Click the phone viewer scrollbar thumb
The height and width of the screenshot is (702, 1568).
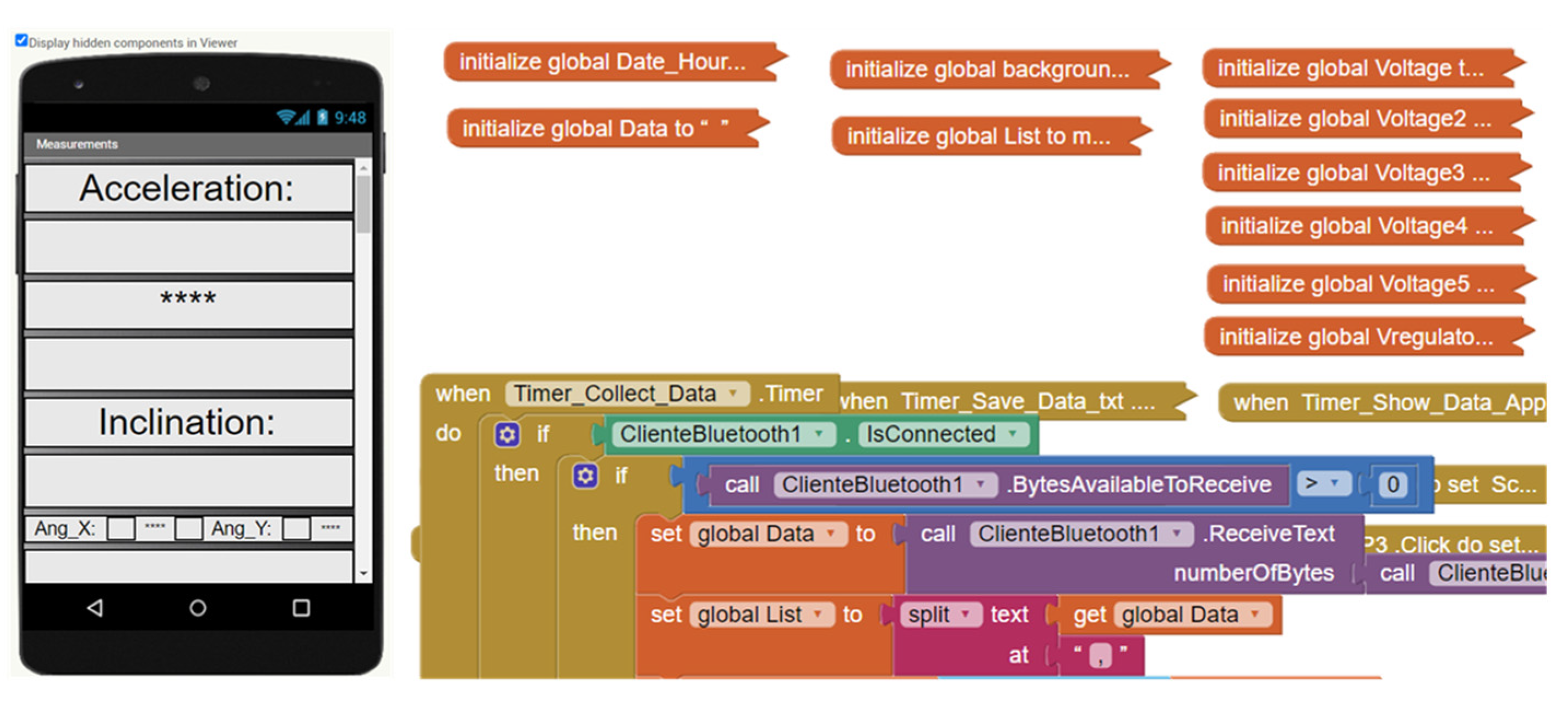click(363, 204)
